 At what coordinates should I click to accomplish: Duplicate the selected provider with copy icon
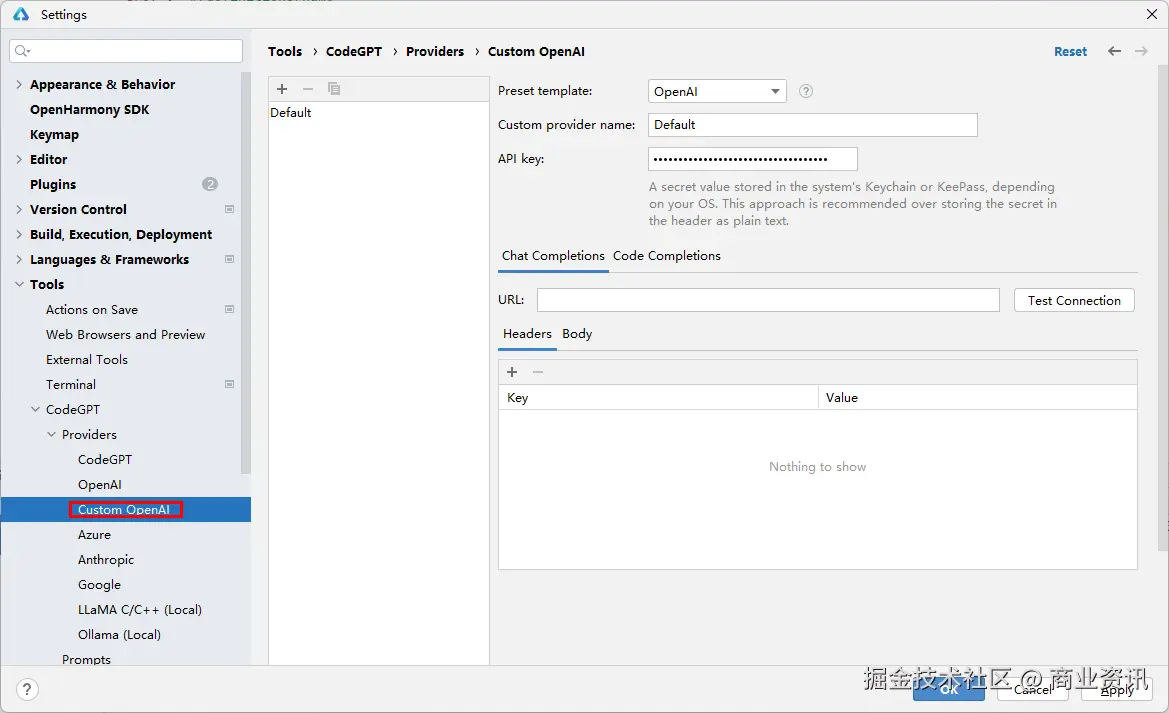pos(334,89)
